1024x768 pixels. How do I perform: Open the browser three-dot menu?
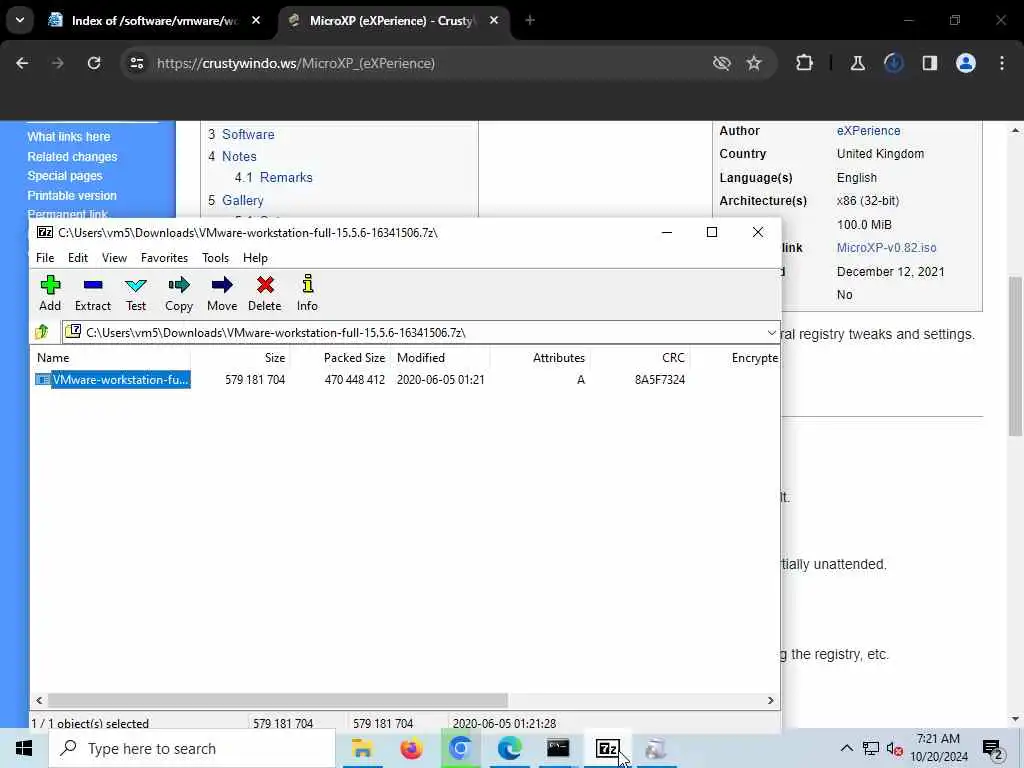click(x=1002, y=63)
